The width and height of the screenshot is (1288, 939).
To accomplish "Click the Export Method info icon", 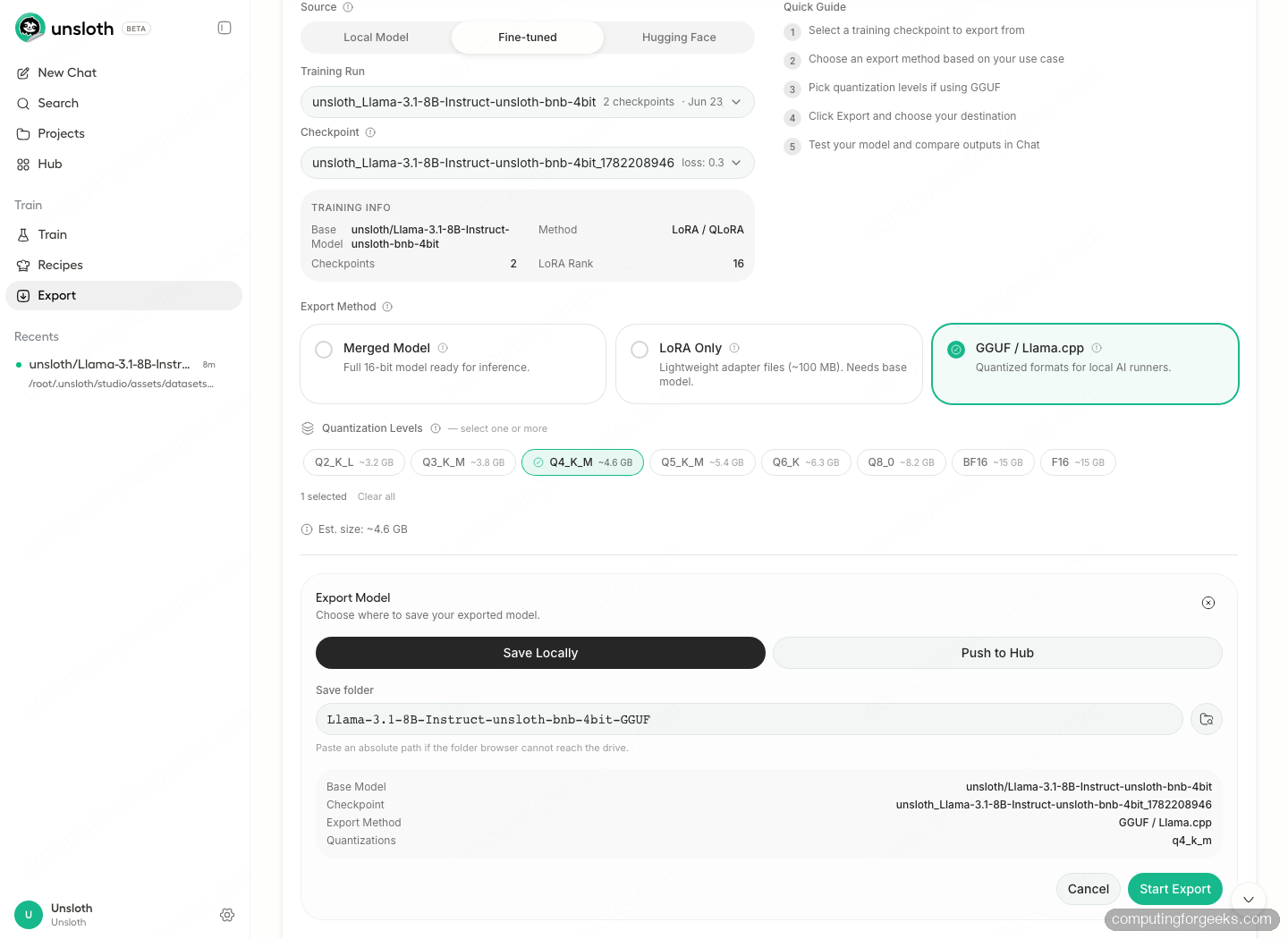I will (x=387, y=307).
